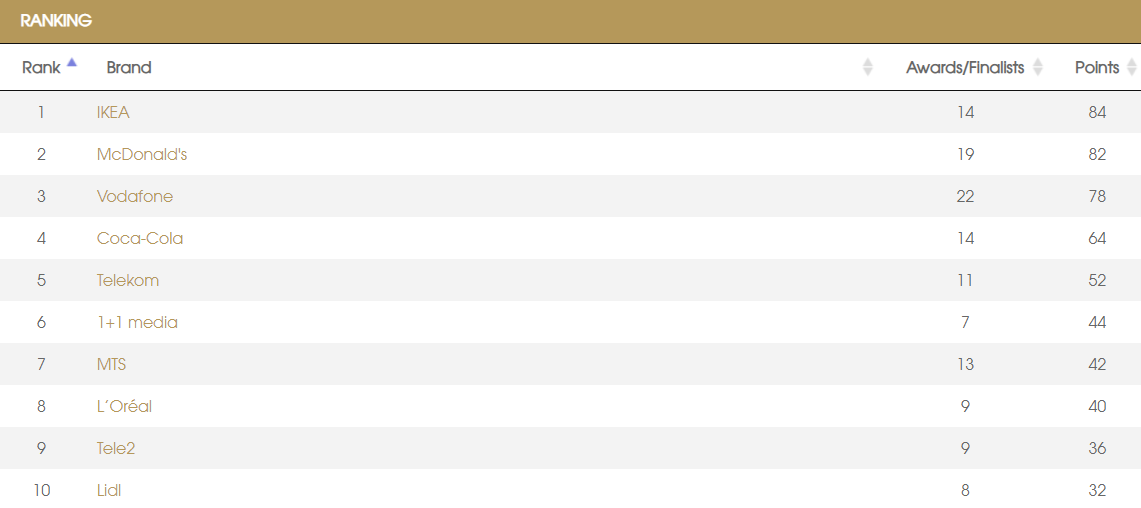Click IKEA's 84 points cell
The image size is (1141, 508).
1097,112
